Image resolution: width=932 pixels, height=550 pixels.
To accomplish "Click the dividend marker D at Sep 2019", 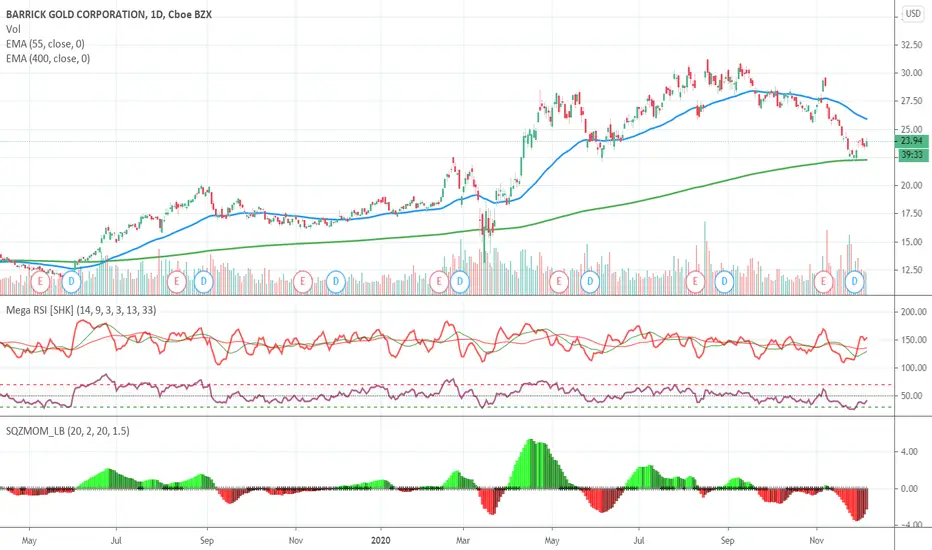I will point(203,281).
